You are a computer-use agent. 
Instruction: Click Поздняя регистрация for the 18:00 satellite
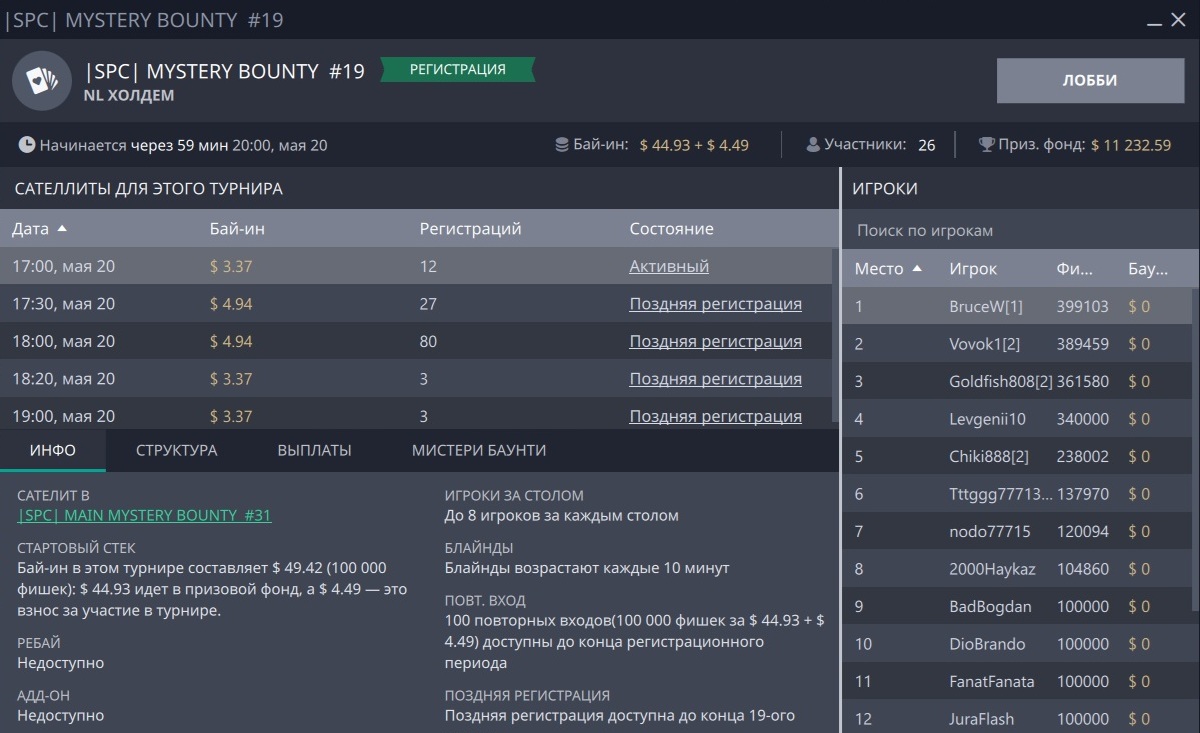tap(715, 341)
